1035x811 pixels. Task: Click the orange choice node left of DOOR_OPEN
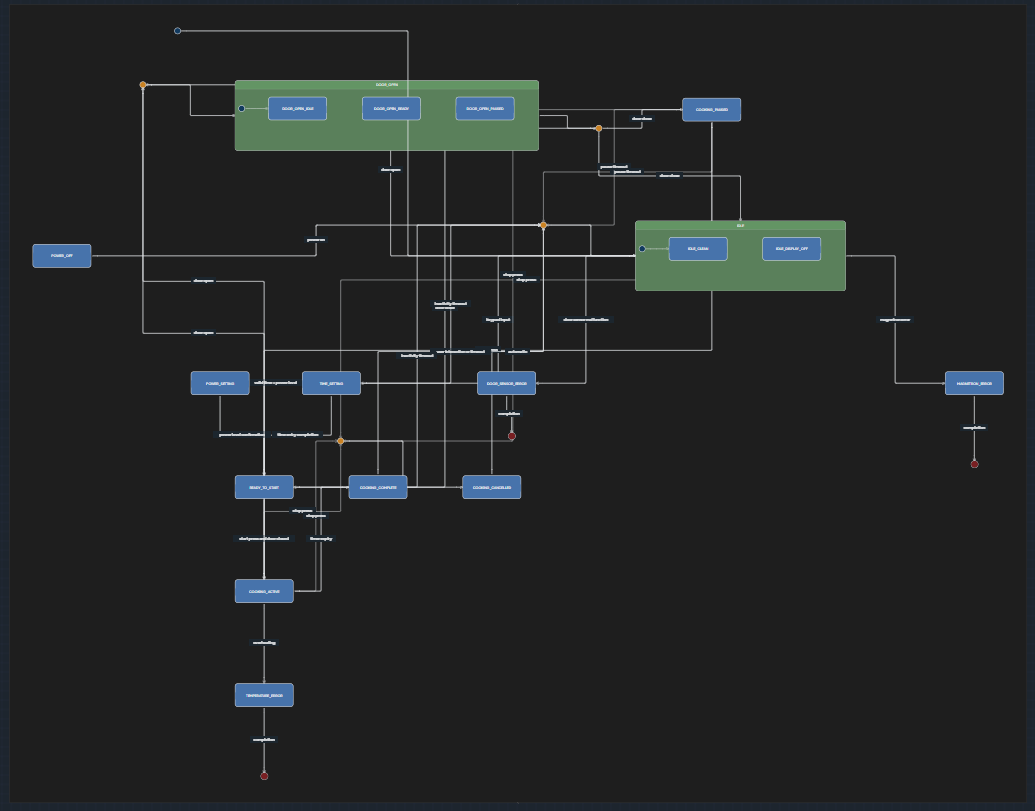[x=143, y=85]
